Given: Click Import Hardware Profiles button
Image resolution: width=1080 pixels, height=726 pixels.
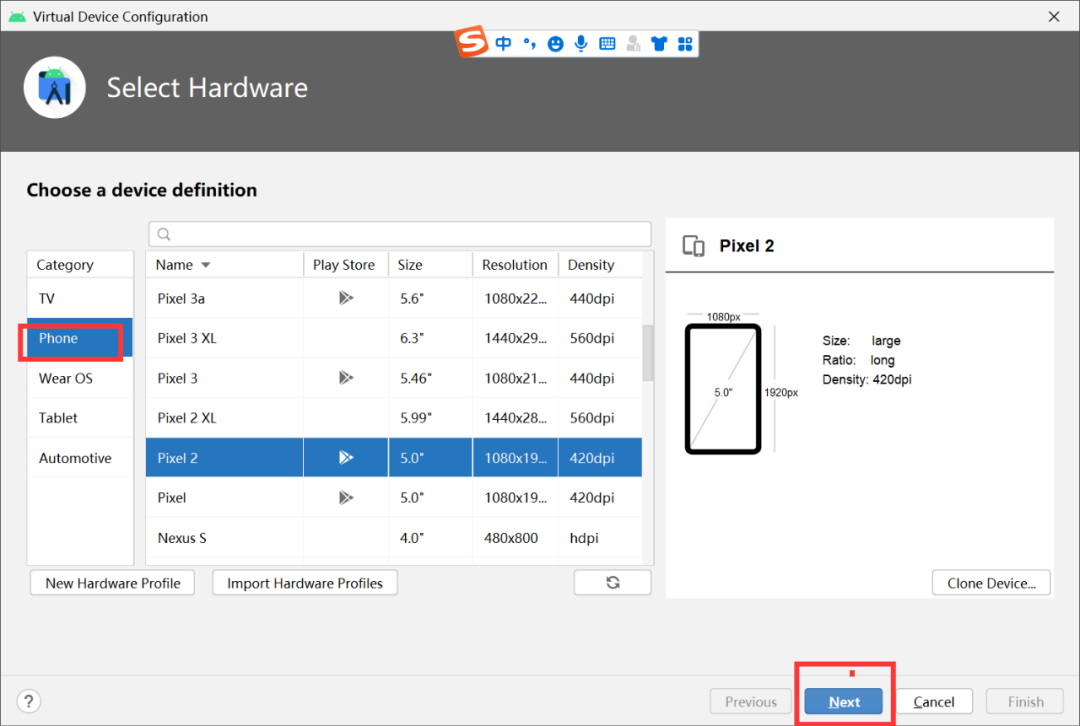Looking at the screenshot, I should pos(304,583).
